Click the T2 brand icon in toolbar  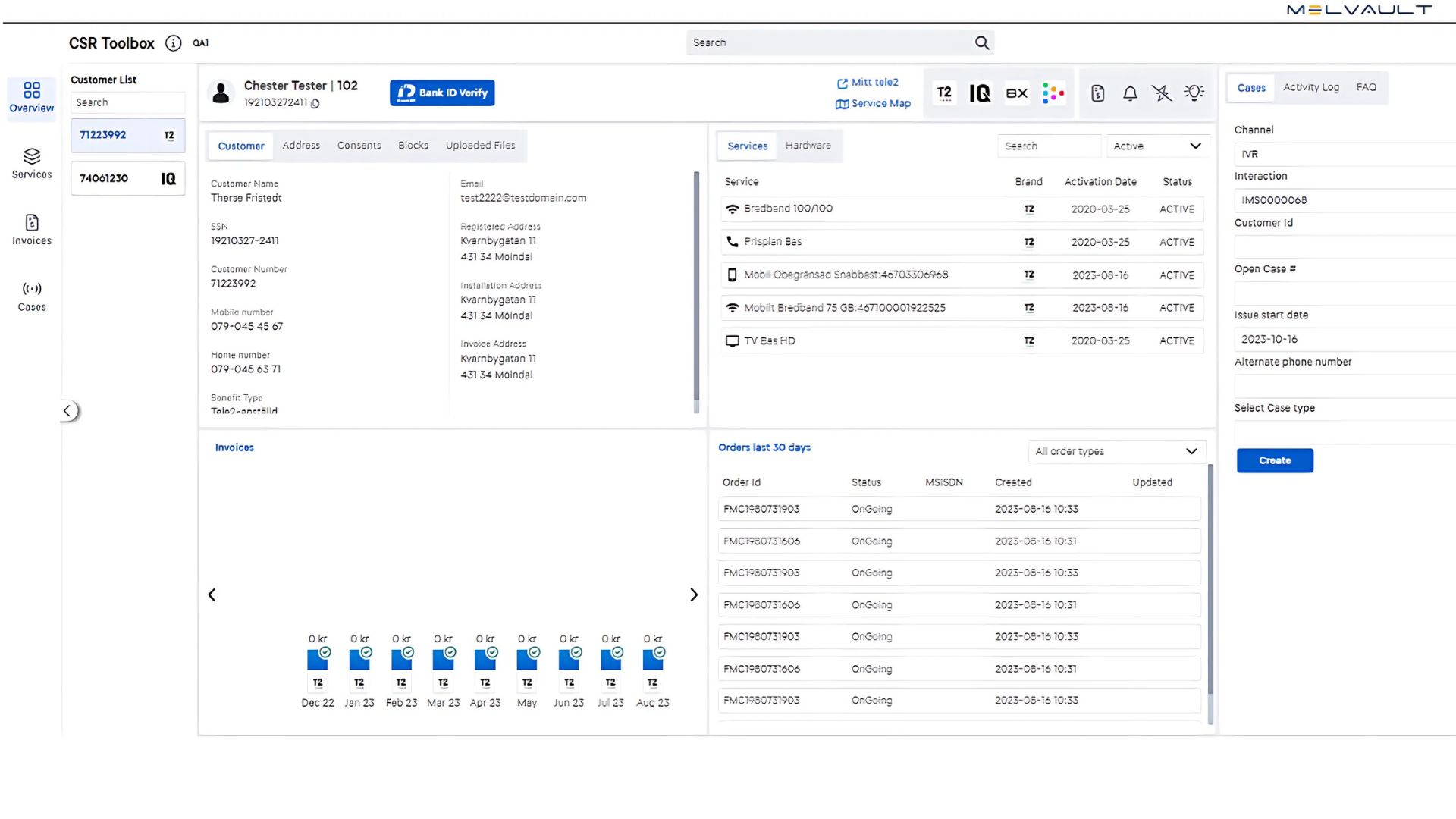[x=944, y=93]
